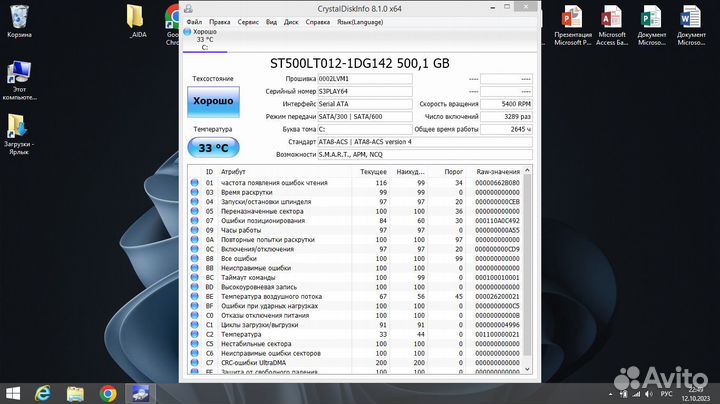Viewport: 720px width, 404px height.
Task: Click status dot of Таймаут команды row
Action: [x=195, y=277]
